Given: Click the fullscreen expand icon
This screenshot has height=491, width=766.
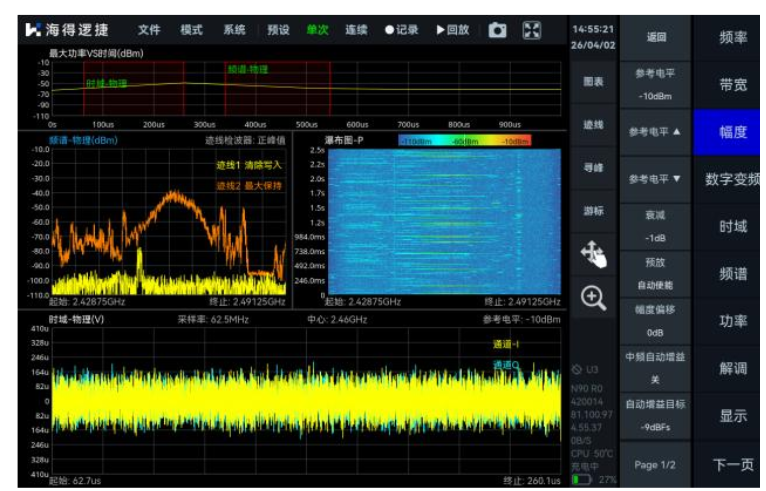Looking at the screenshot, I should click(533, 30).
